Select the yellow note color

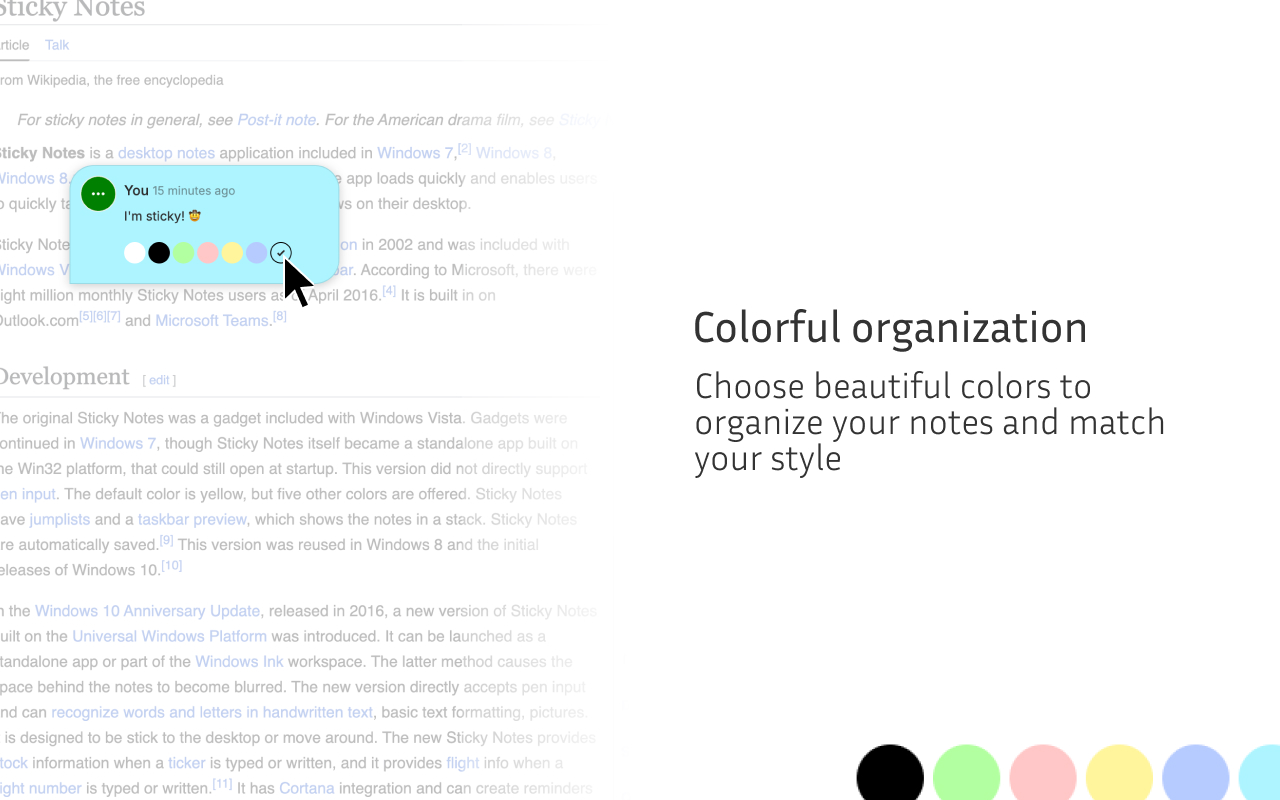point(232,252)
